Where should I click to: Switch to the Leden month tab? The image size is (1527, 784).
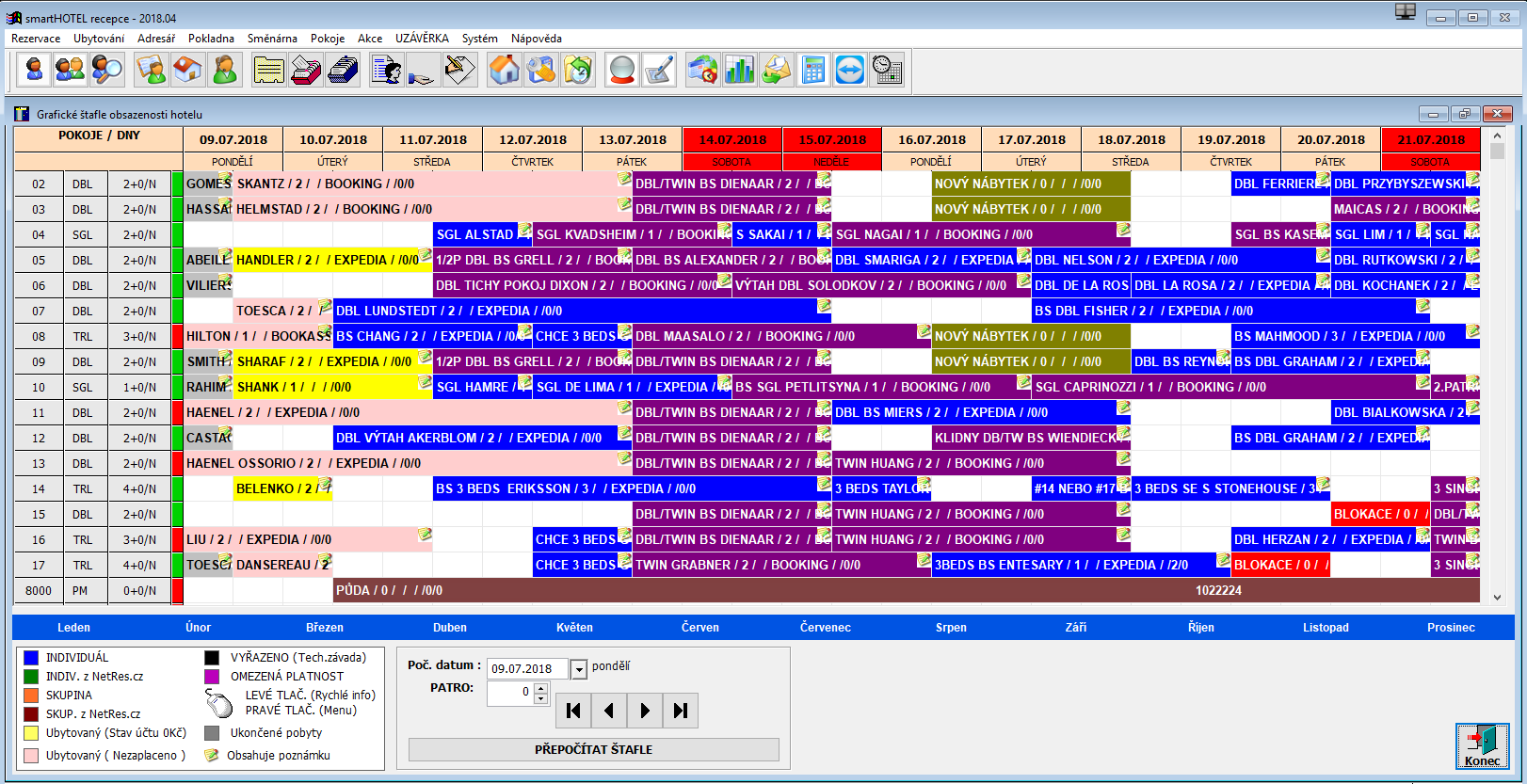point(73,628)
